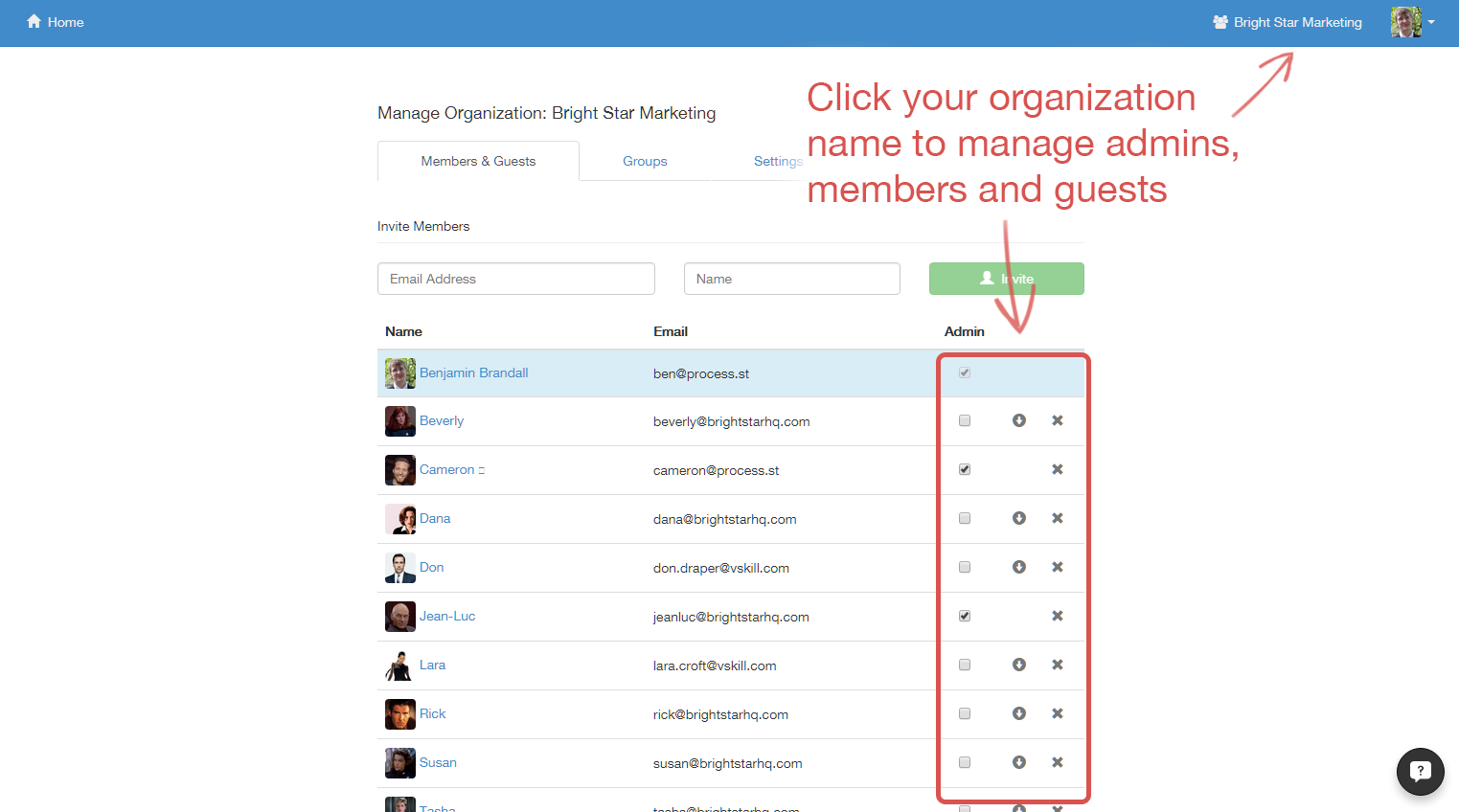Remove Rick using the X icon
This screenshot has height=812, width=1459.
(1058, 713)
